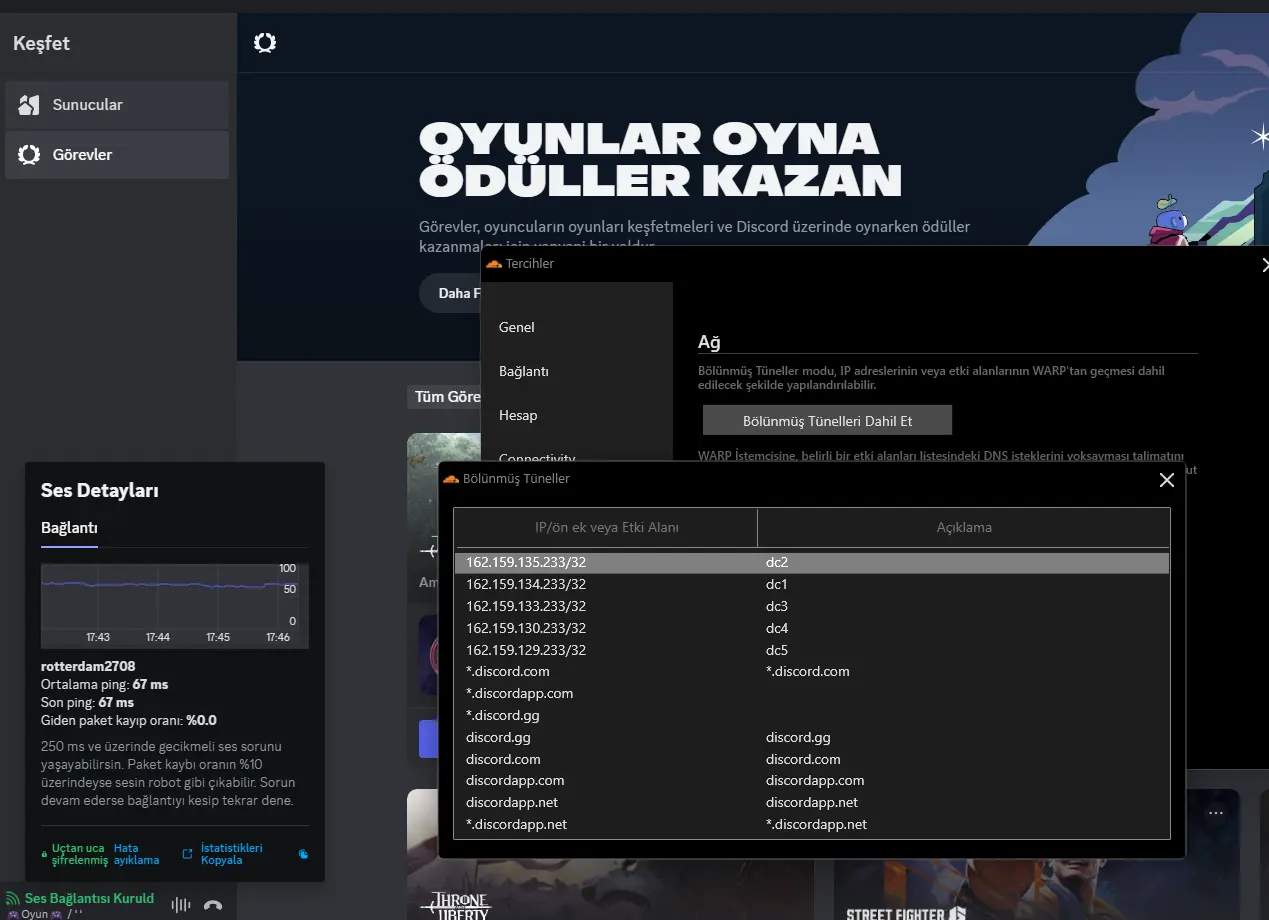Close the Bölünmüş Tüneller dialog
Image resolution: width=1269 pixels, height=920 pixels.
(1166, 480)
